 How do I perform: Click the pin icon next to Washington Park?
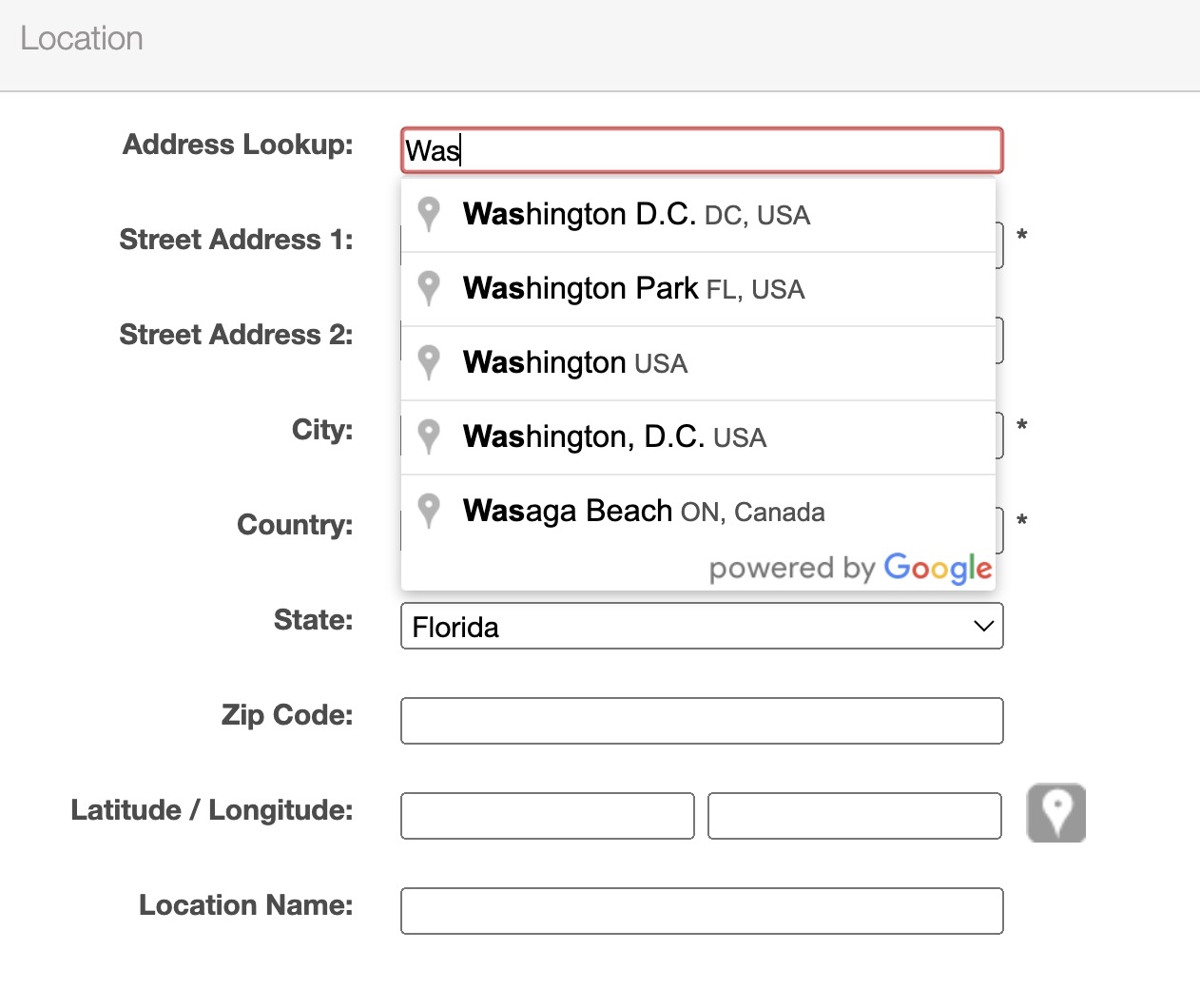429,288
